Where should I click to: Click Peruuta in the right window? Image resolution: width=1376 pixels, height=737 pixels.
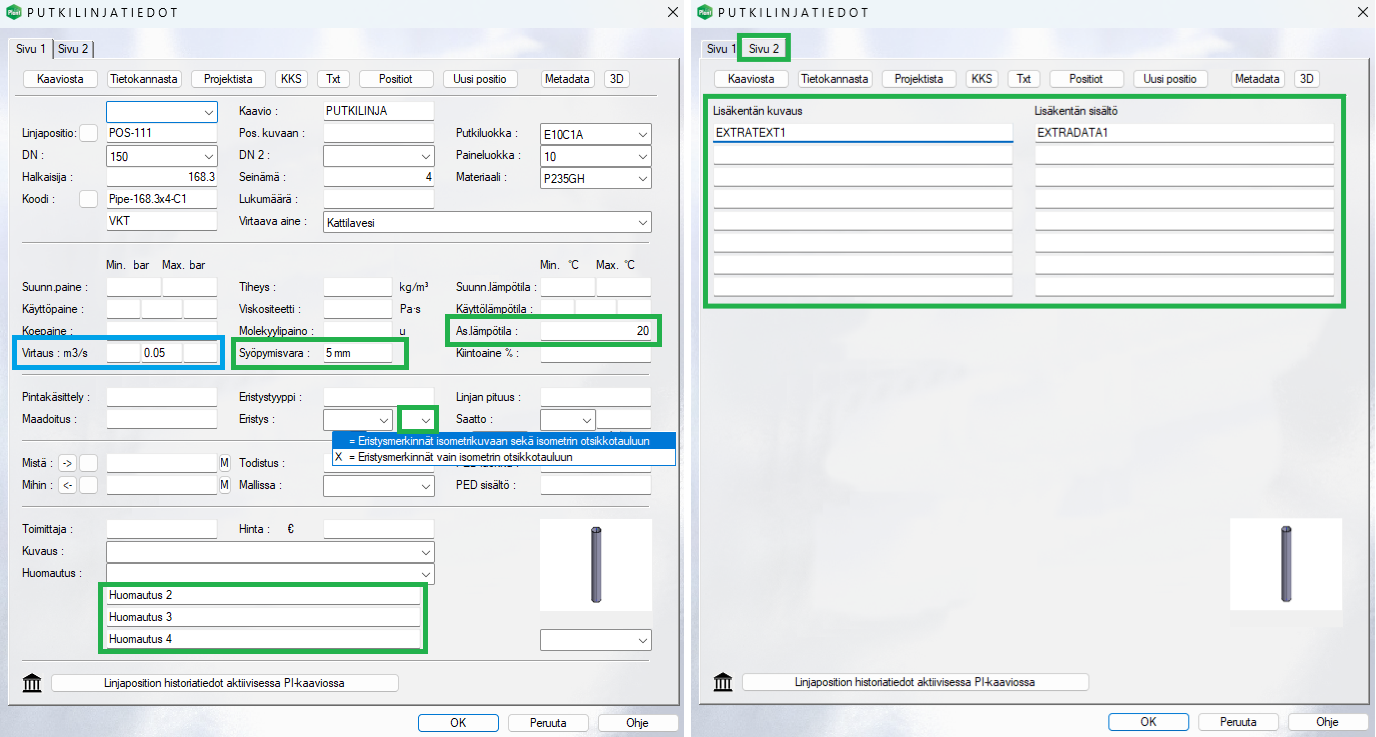1238,722
